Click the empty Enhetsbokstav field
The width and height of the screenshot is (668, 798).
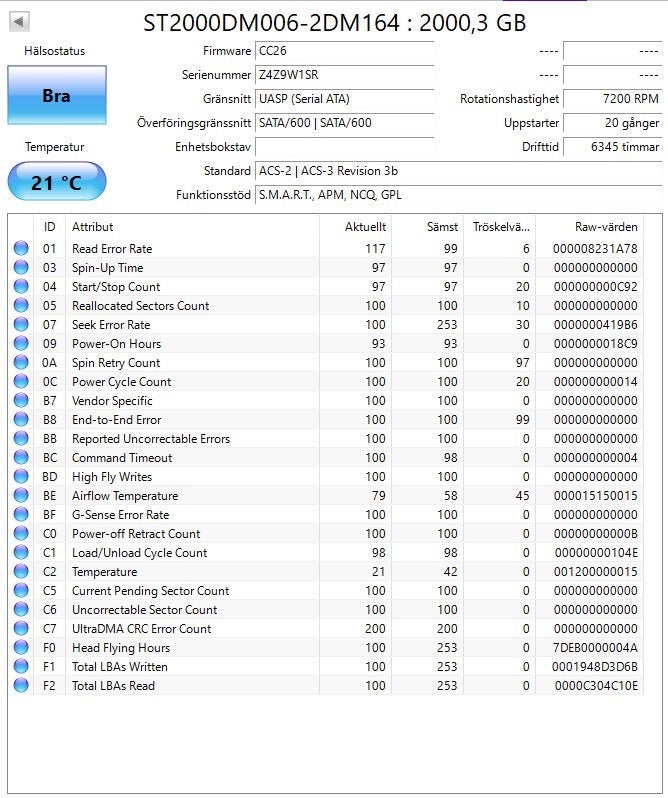pyautogui.click(x=344, y=147)
